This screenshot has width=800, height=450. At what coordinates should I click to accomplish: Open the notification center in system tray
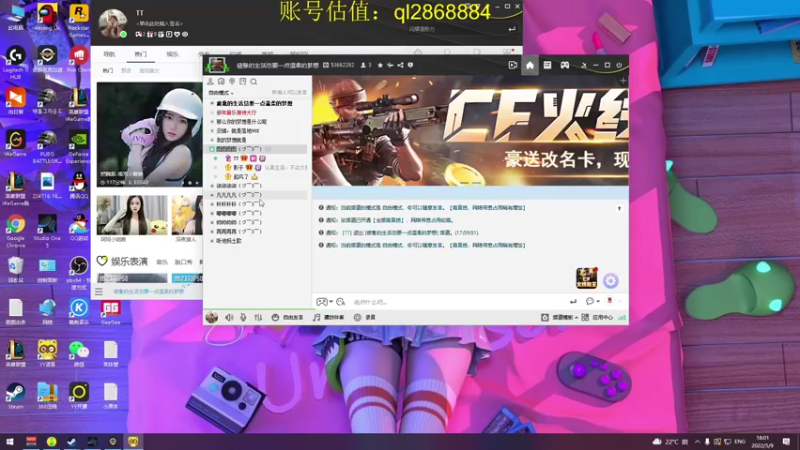(786, 441)
